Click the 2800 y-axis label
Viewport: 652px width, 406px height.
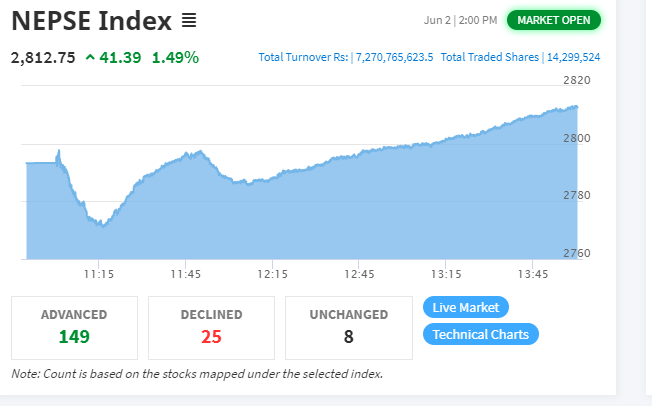[x=577, y=138]
